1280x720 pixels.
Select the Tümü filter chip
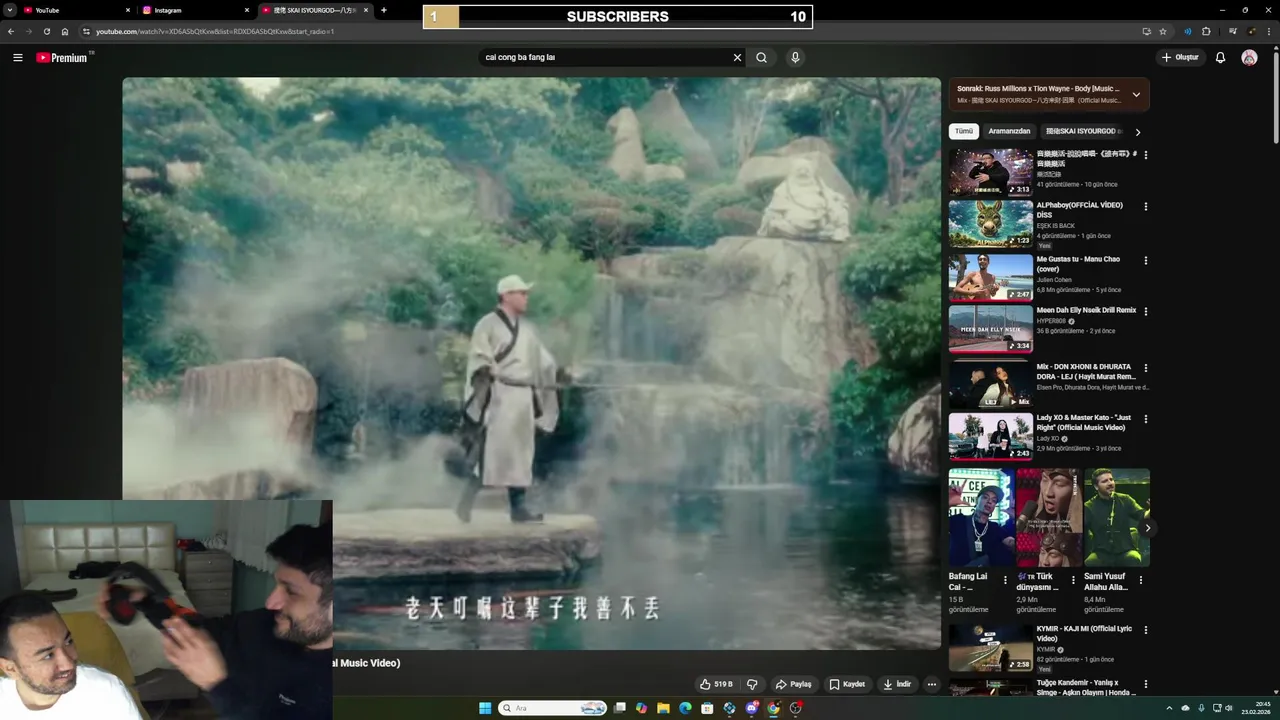[x=963, y=131]
